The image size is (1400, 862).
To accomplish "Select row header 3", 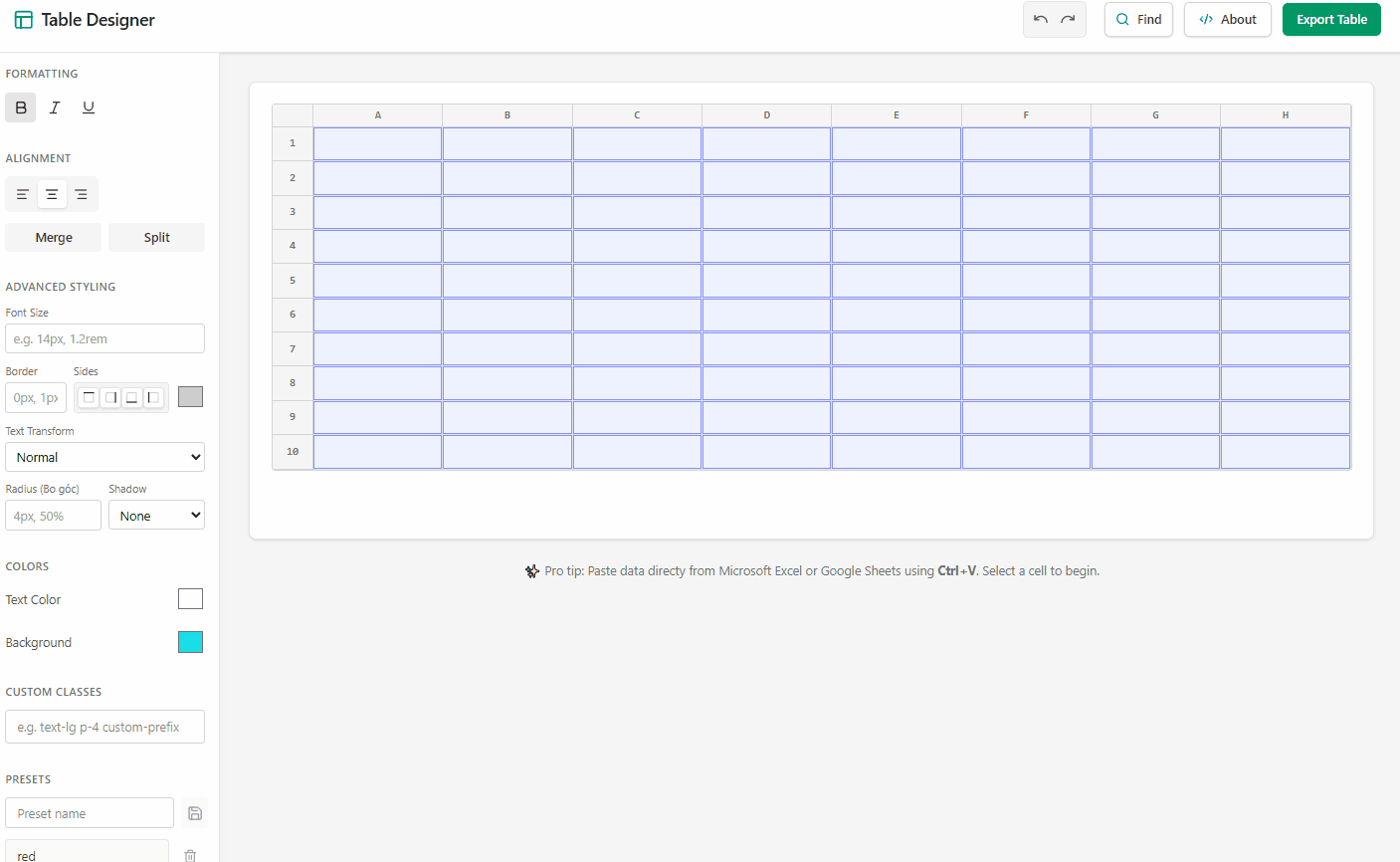I will (293, 212).
